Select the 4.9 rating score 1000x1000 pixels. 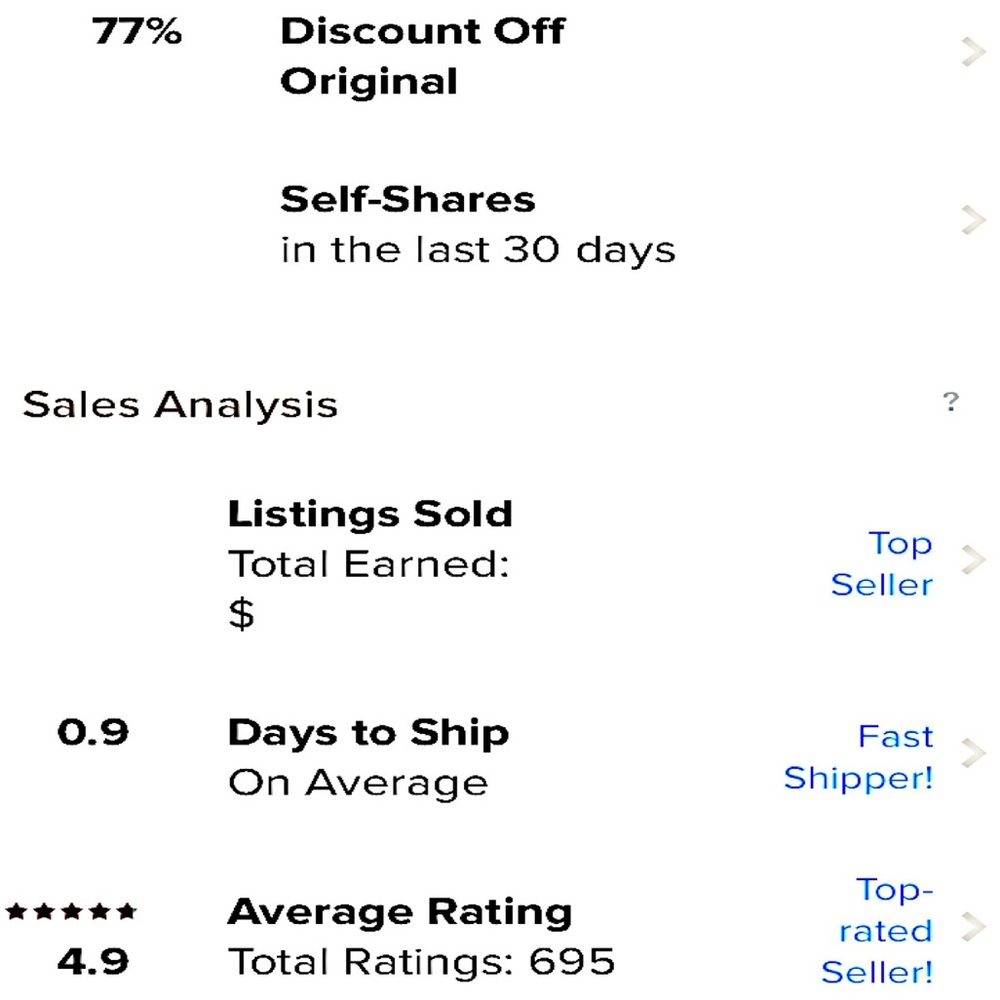[x=93, y=962]
